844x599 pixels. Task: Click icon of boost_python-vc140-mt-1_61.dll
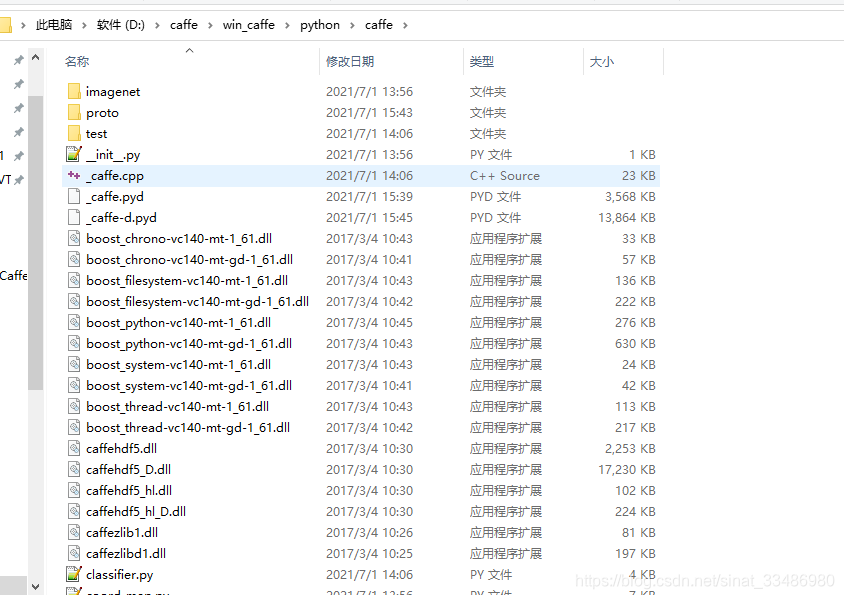pyautogui.click(x=74, y=322)
